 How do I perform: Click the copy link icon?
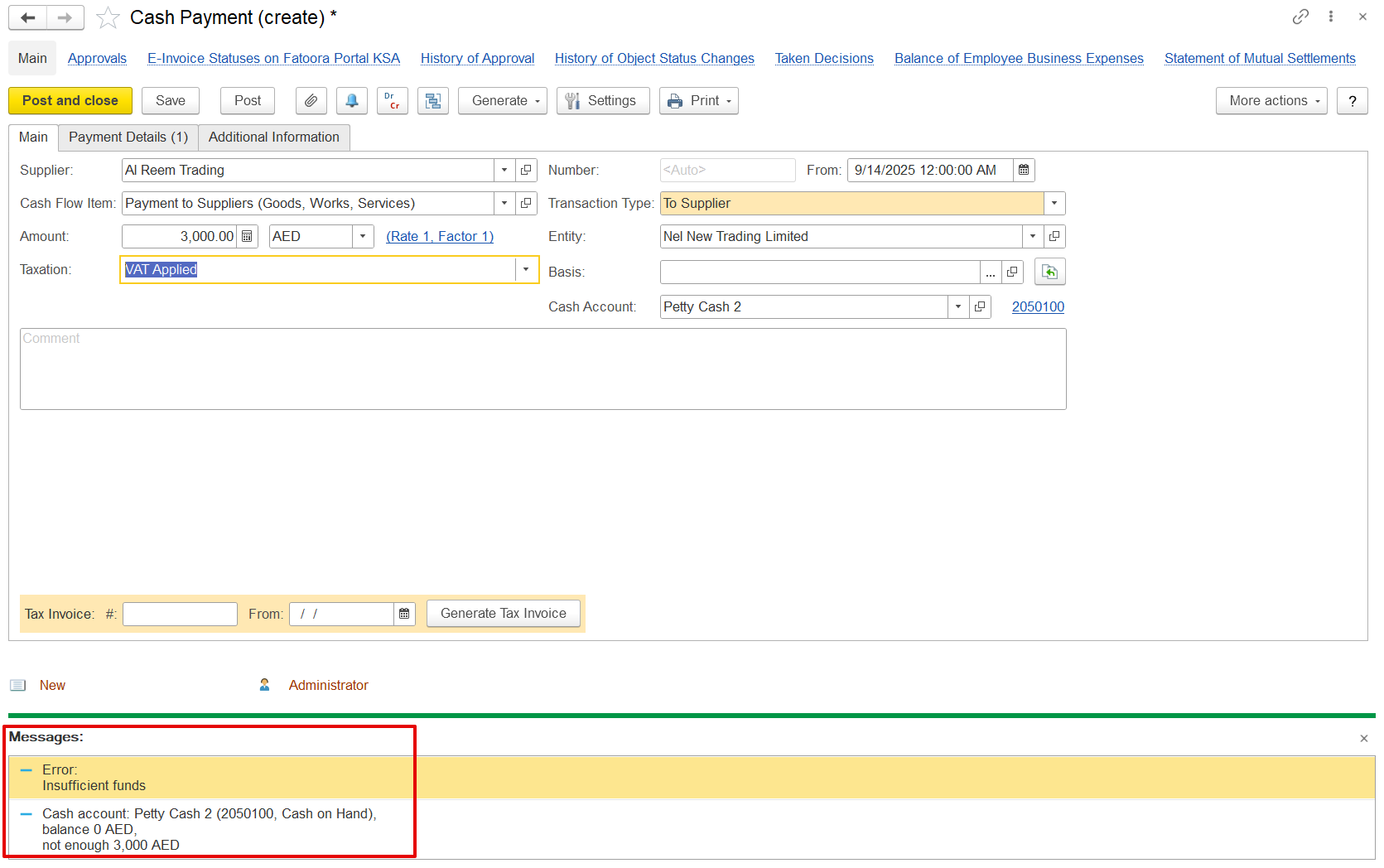[1300, 17]
